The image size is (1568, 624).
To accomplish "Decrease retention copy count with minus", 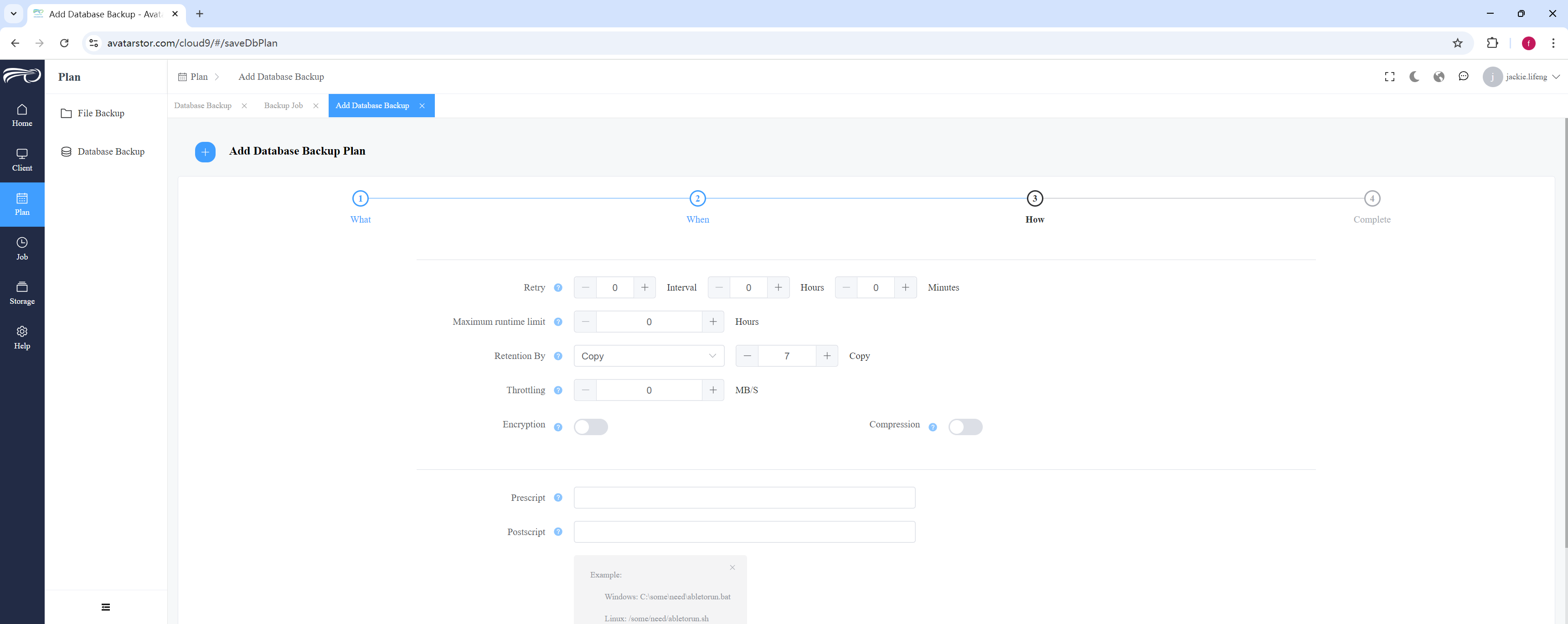I will pyautogui.click(x=747, y=356).
